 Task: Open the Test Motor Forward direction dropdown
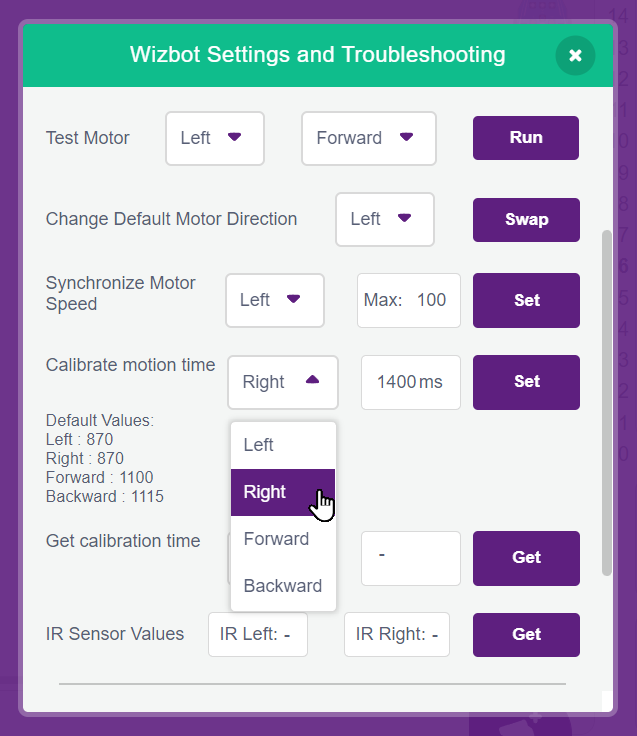(x=368, y=138)
